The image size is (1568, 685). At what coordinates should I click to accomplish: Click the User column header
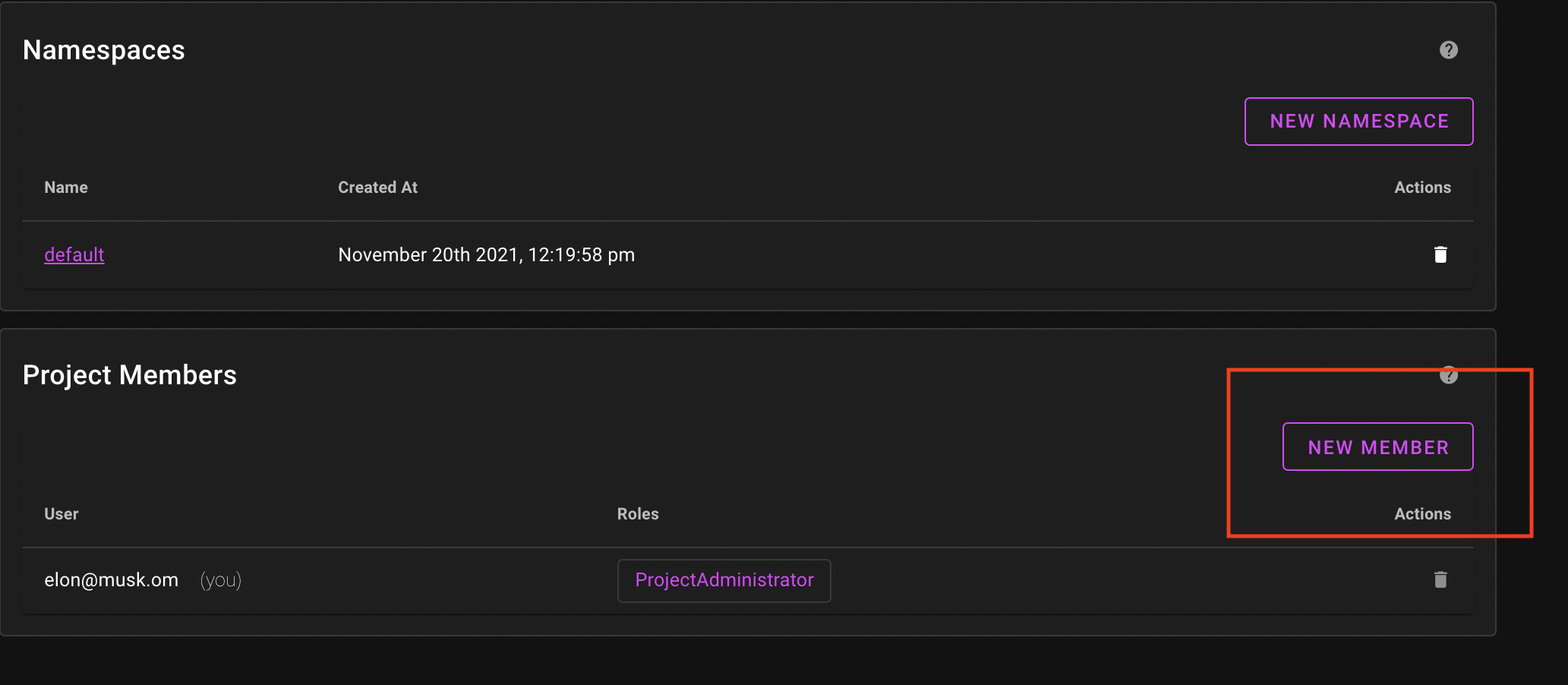62,514
